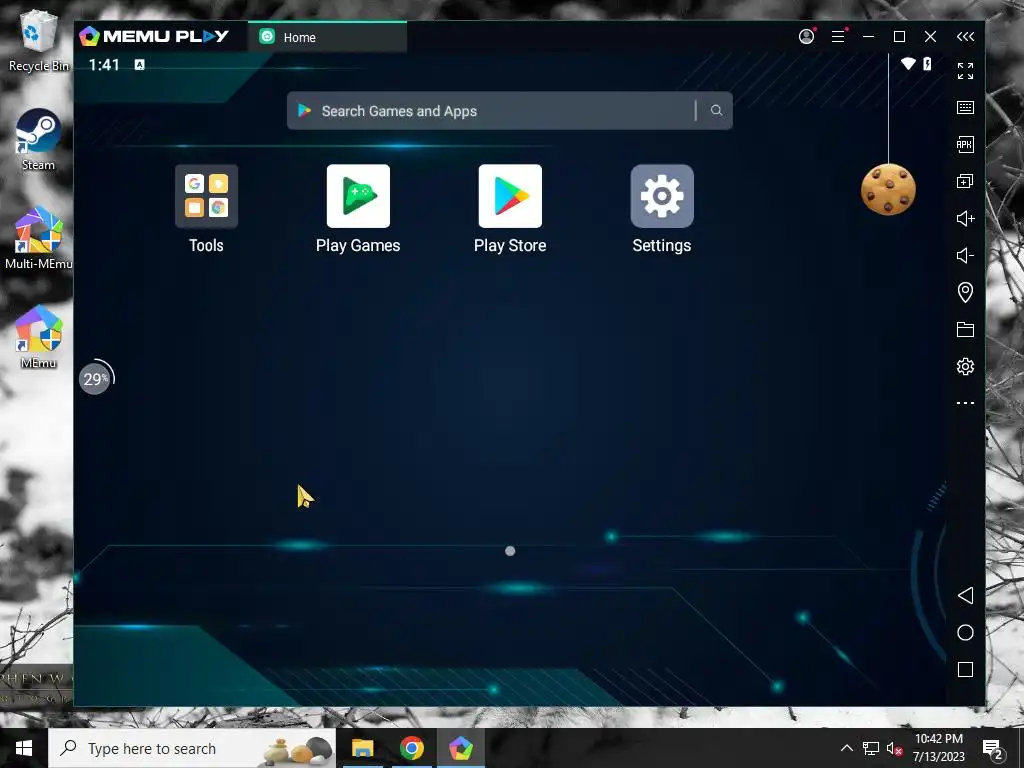Open the Tools folder in MEmu

coord(206,196)
